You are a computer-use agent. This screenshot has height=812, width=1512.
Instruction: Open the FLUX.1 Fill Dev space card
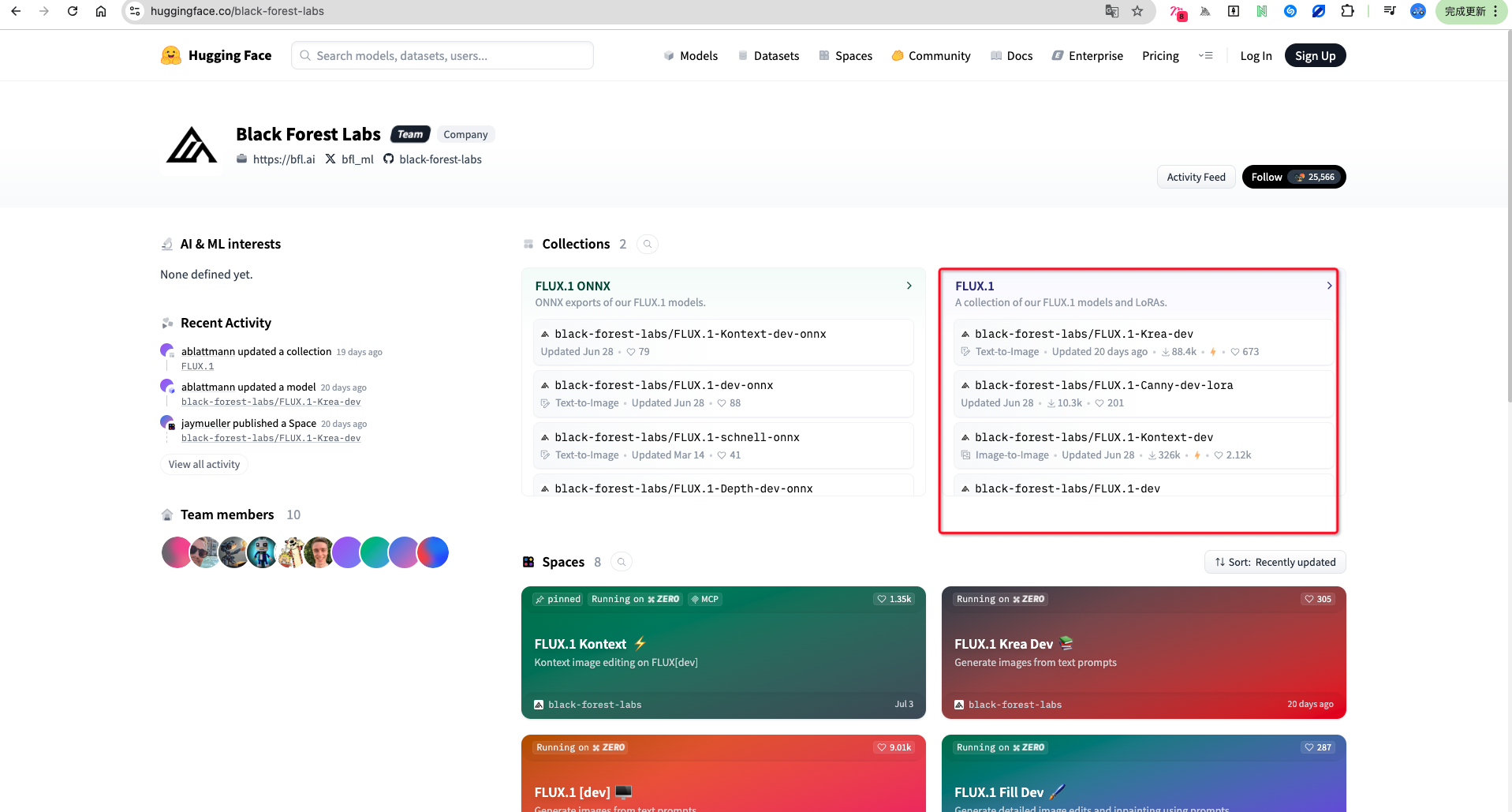(x=1144, y=773)
